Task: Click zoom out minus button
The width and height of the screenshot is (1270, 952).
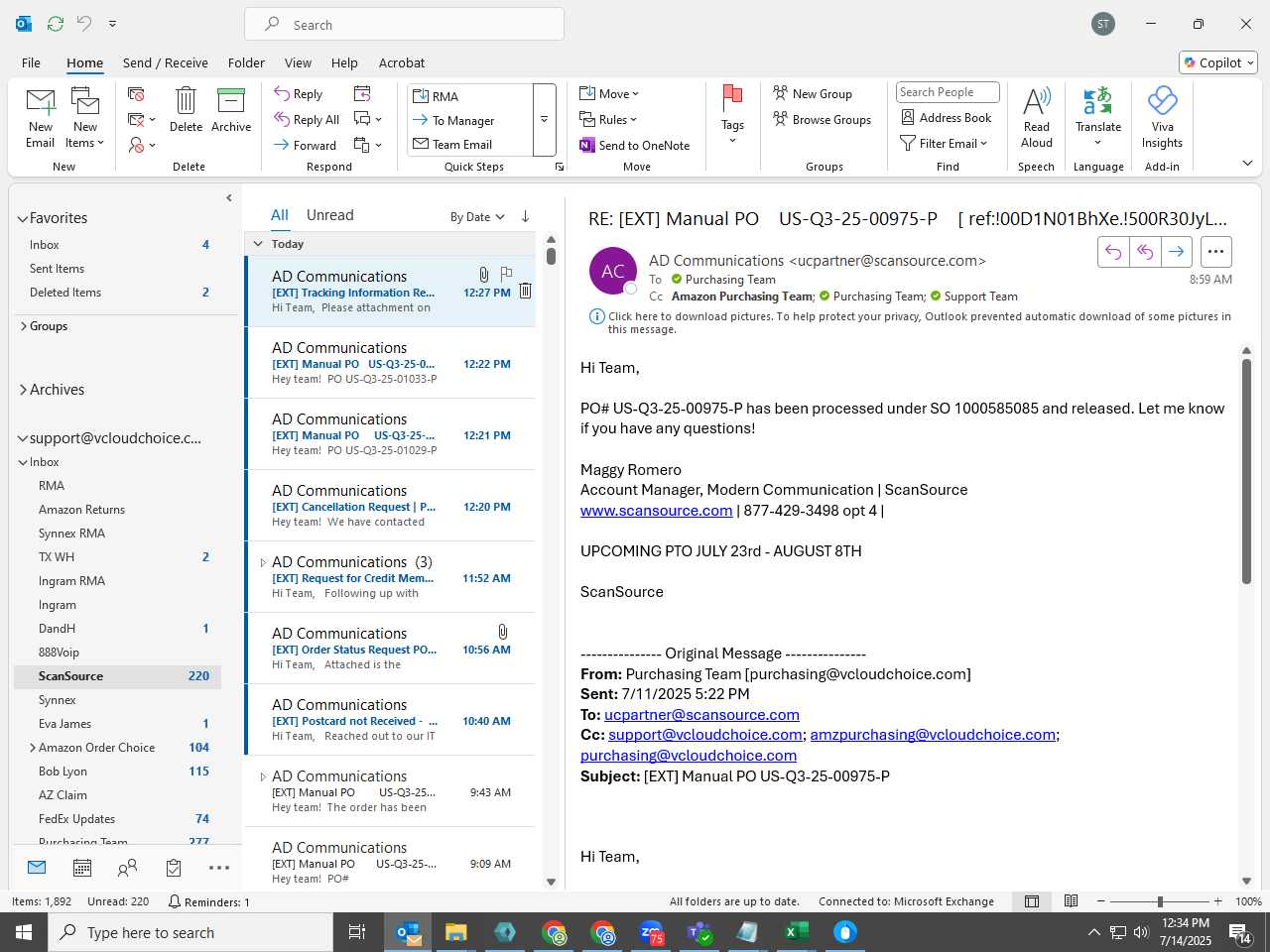Action: 1100,901
